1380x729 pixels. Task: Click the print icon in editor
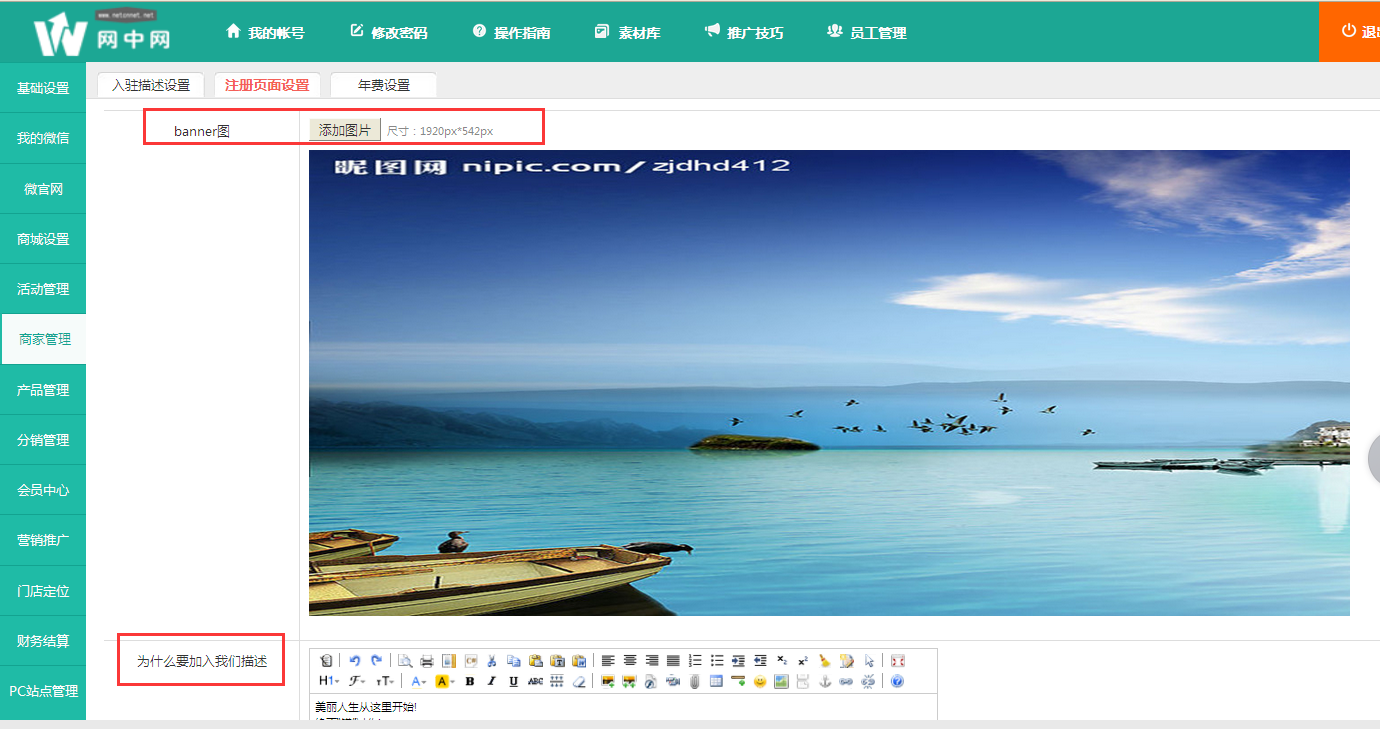click(427, 661)
